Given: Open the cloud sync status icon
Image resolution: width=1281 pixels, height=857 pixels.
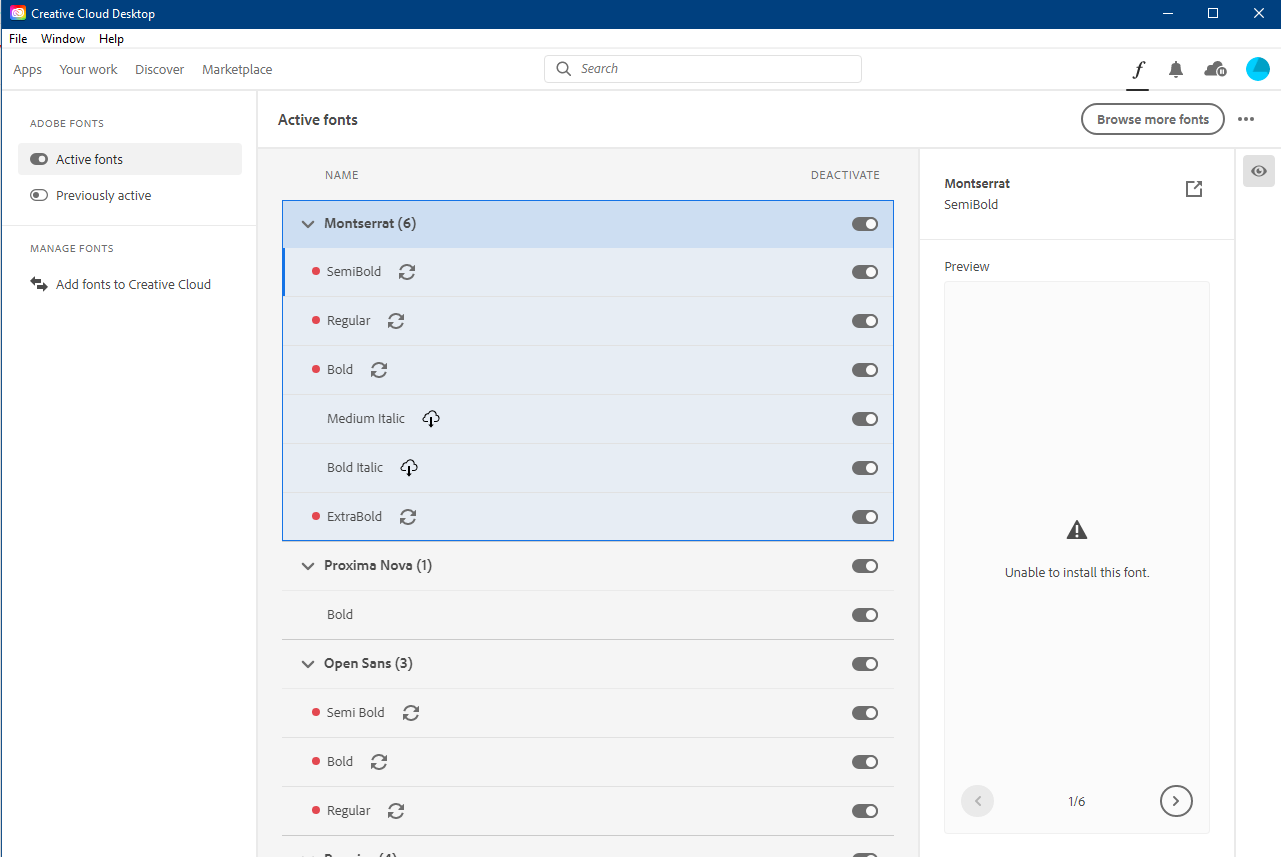Looking at the screenshot, I should 1215,69.
